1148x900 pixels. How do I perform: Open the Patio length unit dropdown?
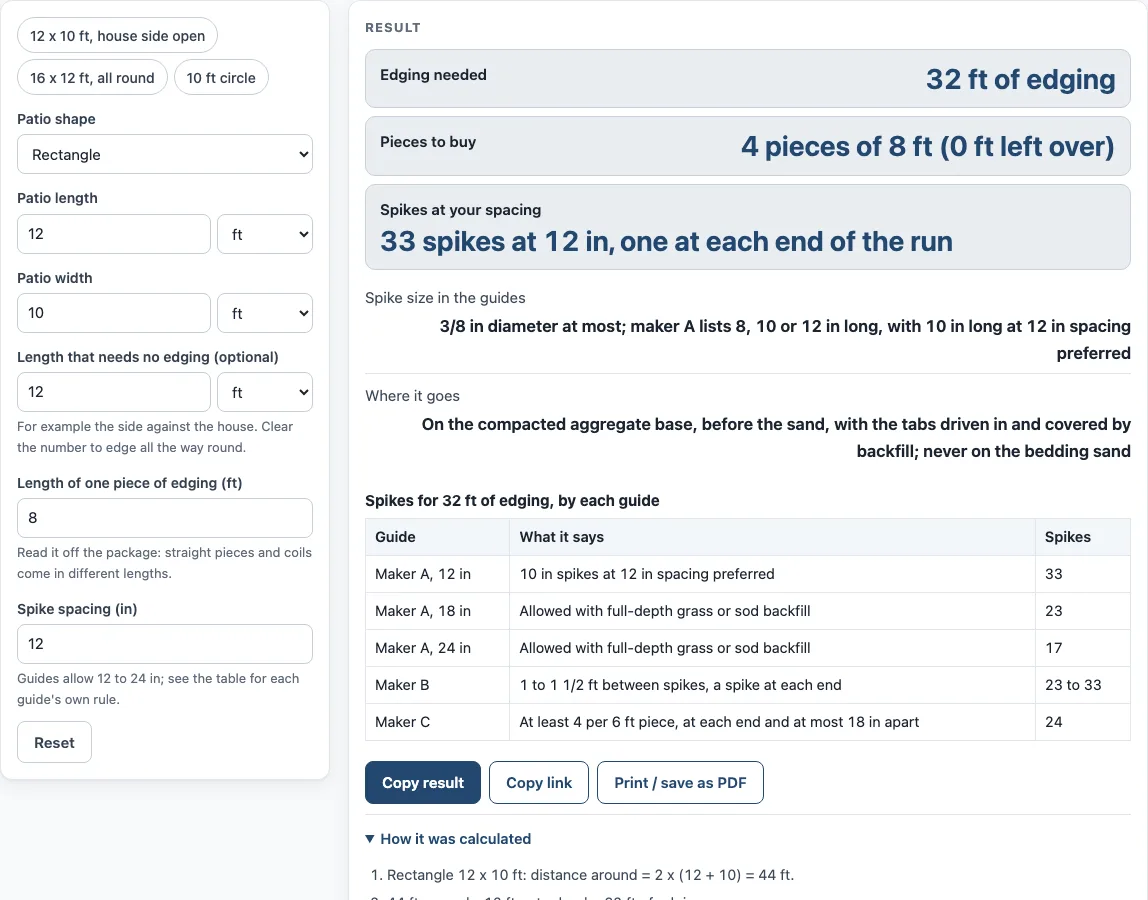point(265,234)
